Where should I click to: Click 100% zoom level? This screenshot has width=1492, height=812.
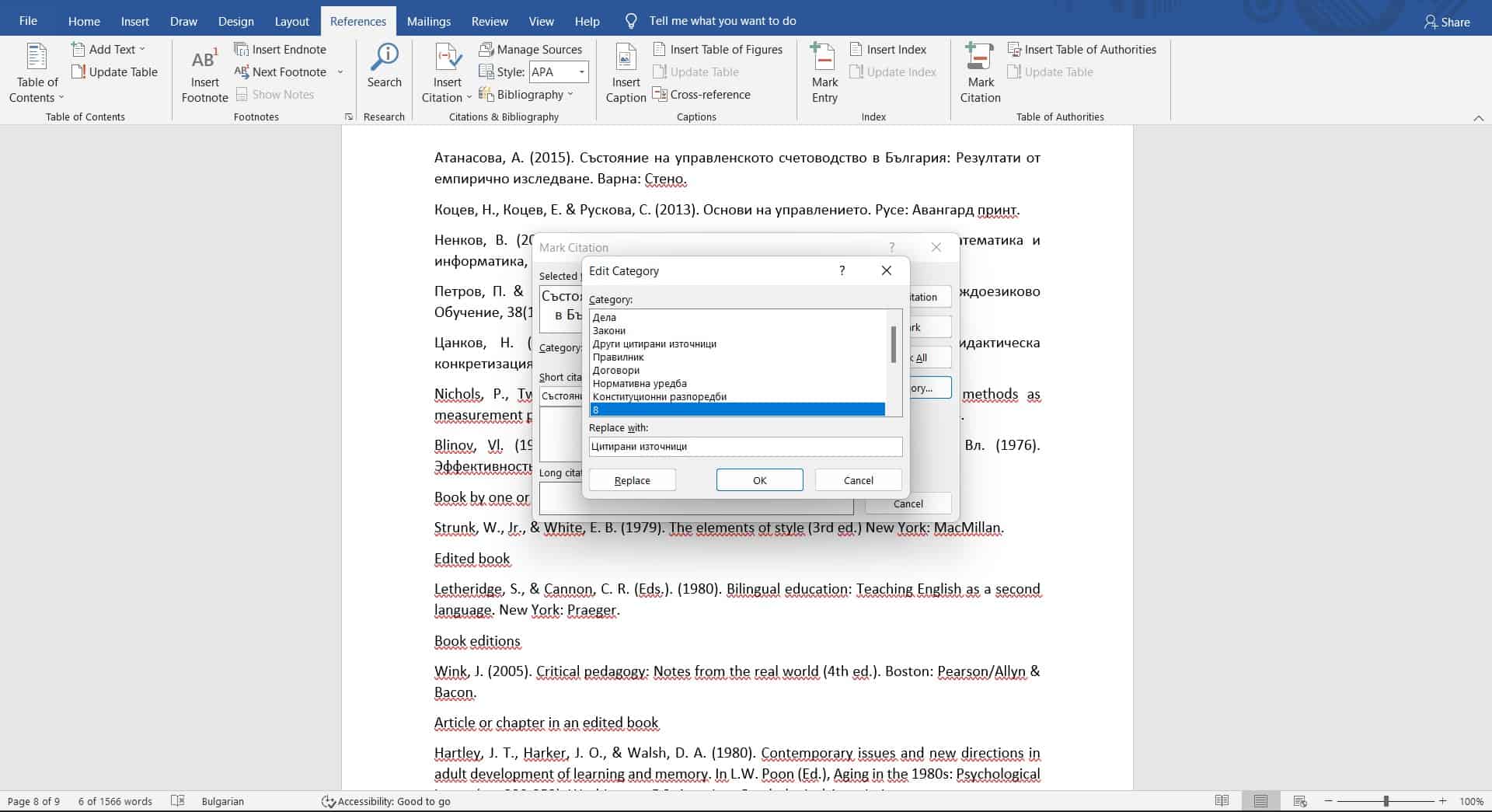(x=1471, y=801)
